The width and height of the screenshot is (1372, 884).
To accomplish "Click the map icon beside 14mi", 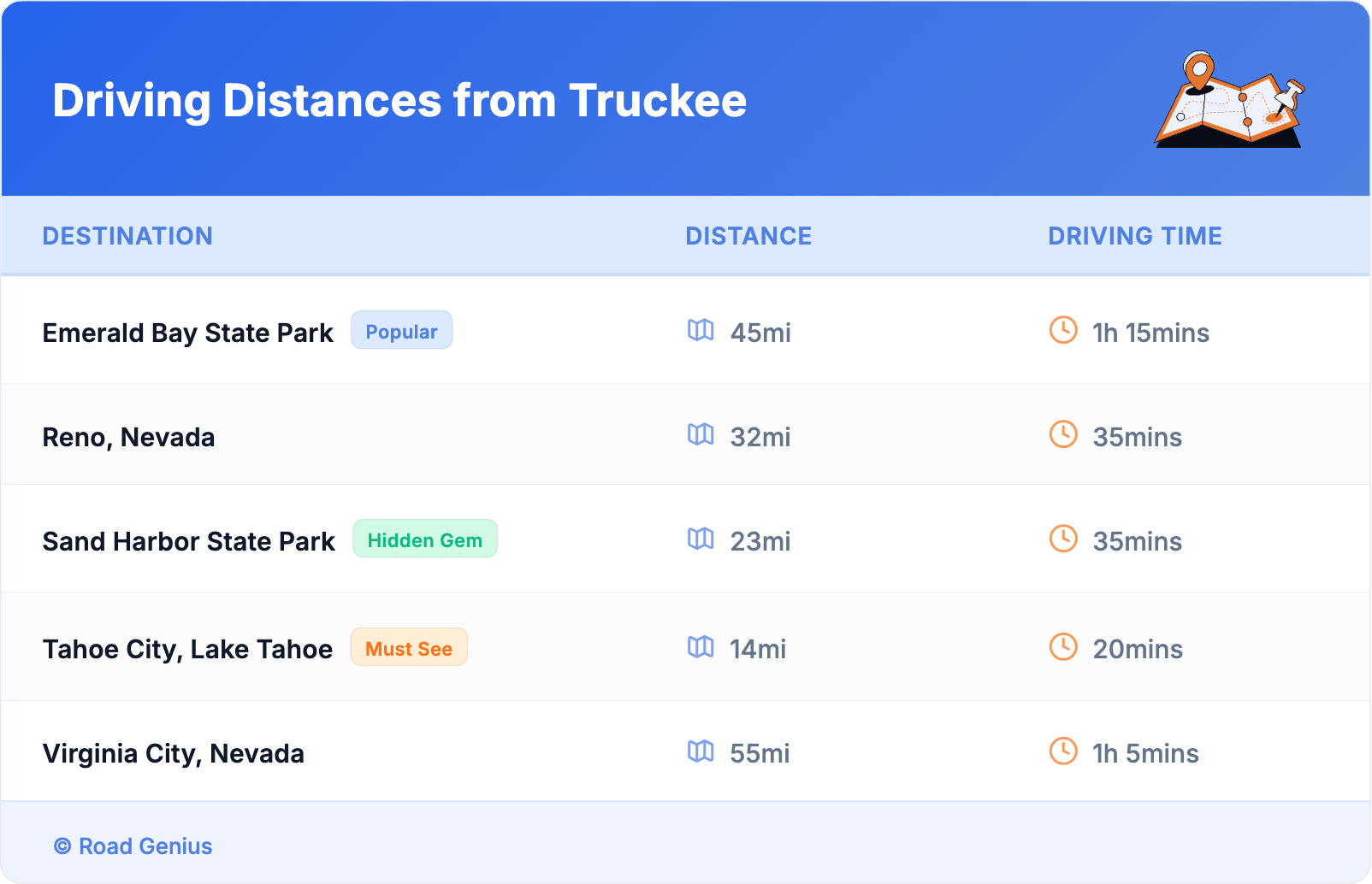I will (x=701, y=646).
